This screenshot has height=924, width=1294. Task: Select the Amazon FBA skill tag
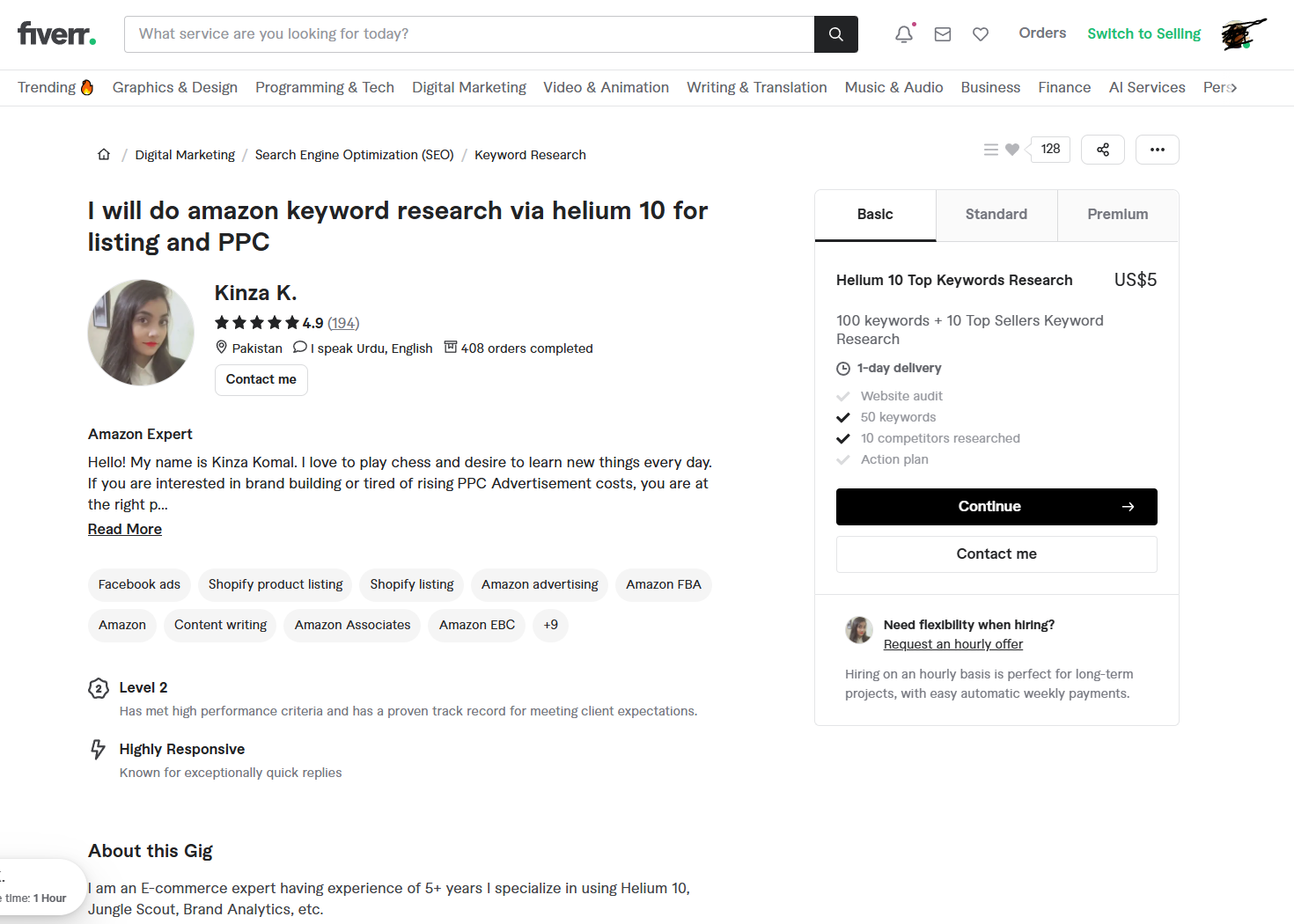pyautogui.click(x=664, y=584)
